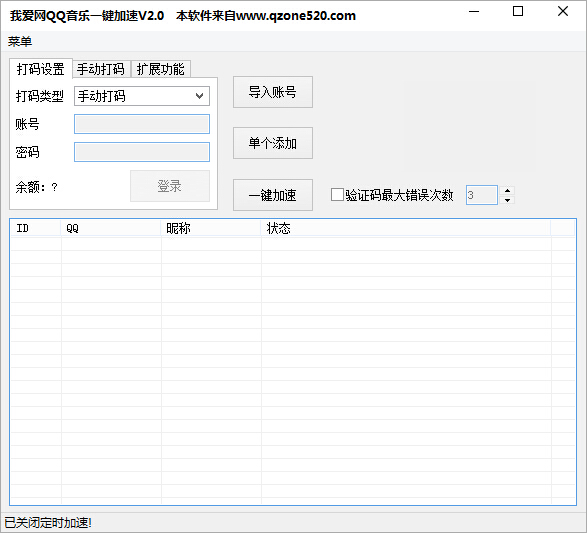The height and width of the screenshot is (533, 587).
Task: Click the 一键加速 button
Action: (273, 195)
